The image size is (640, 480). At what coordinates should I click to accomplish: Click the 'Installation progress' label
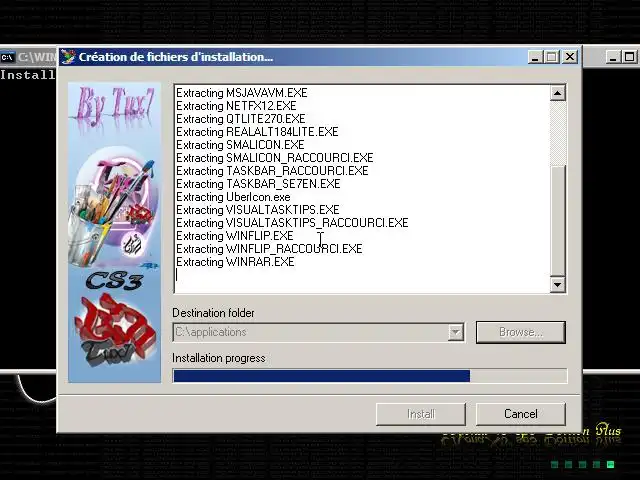click(x=219, y=358)
